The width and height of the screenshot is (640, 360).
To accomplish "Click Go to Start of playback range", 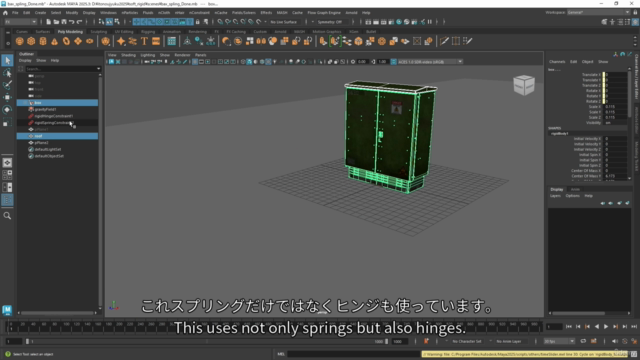I will (x=569, y=327).
